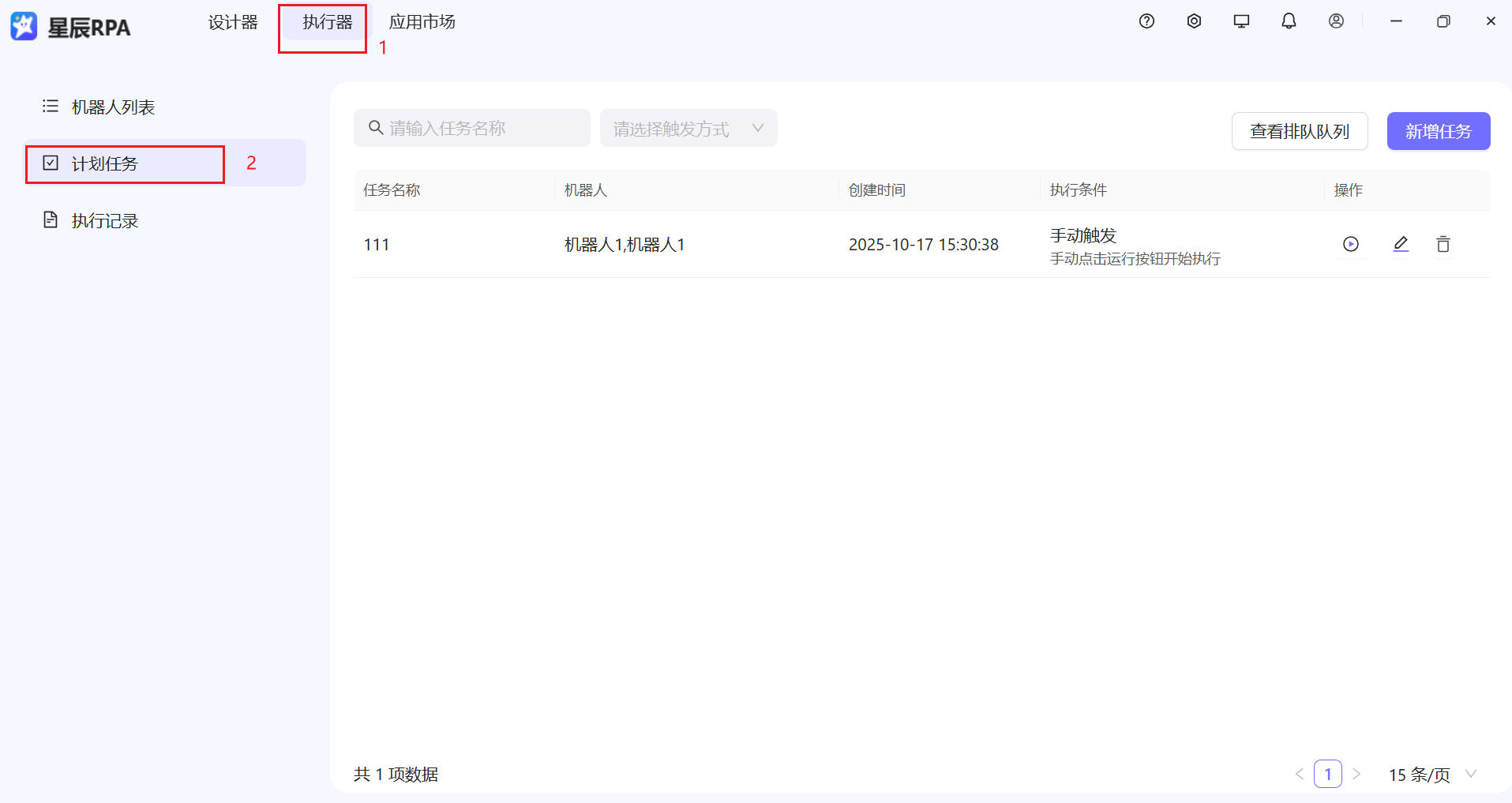Edit task 111 using the pencil icon

1400,244
